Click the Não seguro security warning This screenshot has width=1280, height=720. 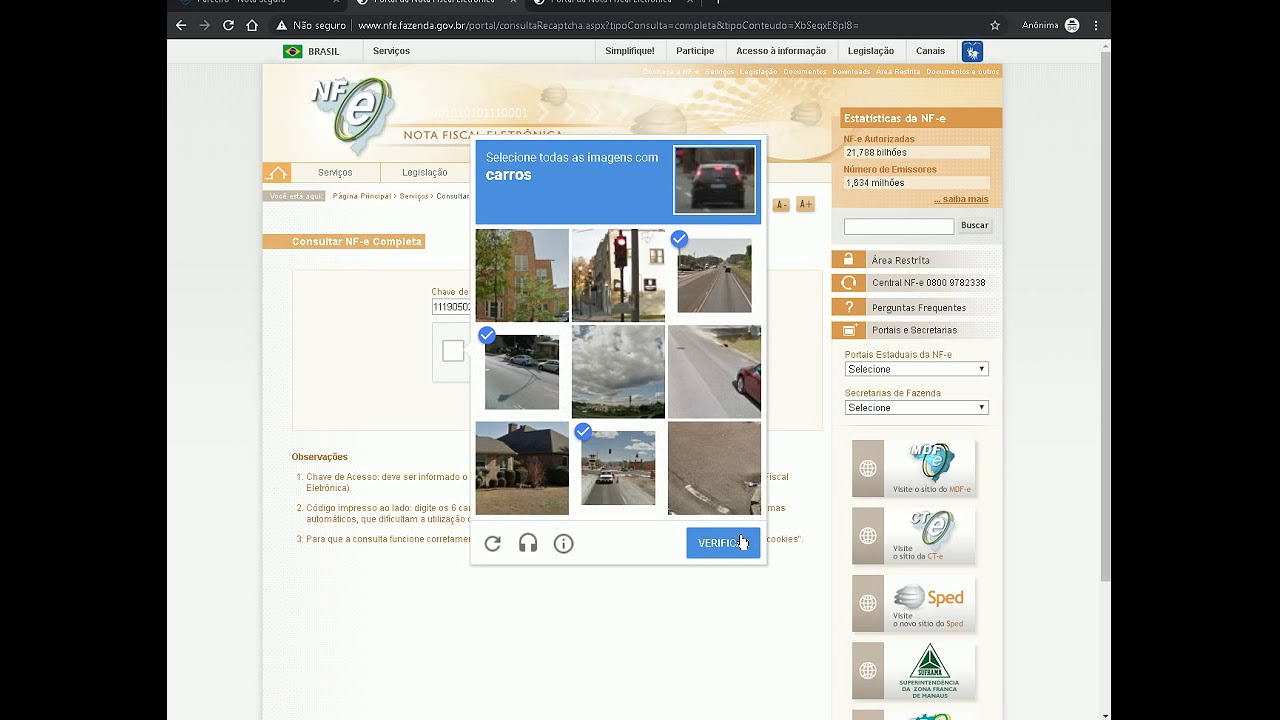click(311, 25)
